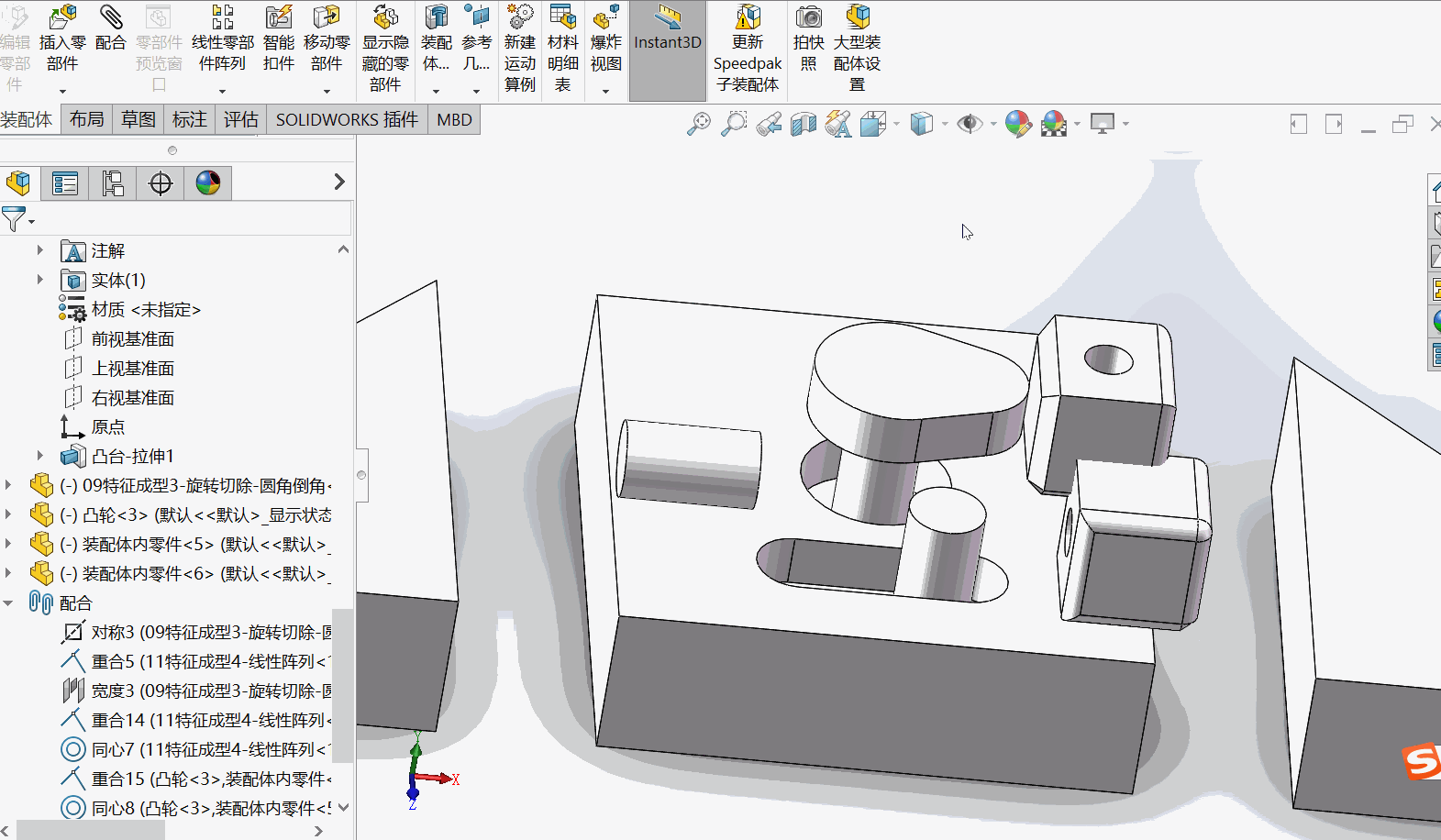Click the feature tree filter funnel

pos(14,219)
